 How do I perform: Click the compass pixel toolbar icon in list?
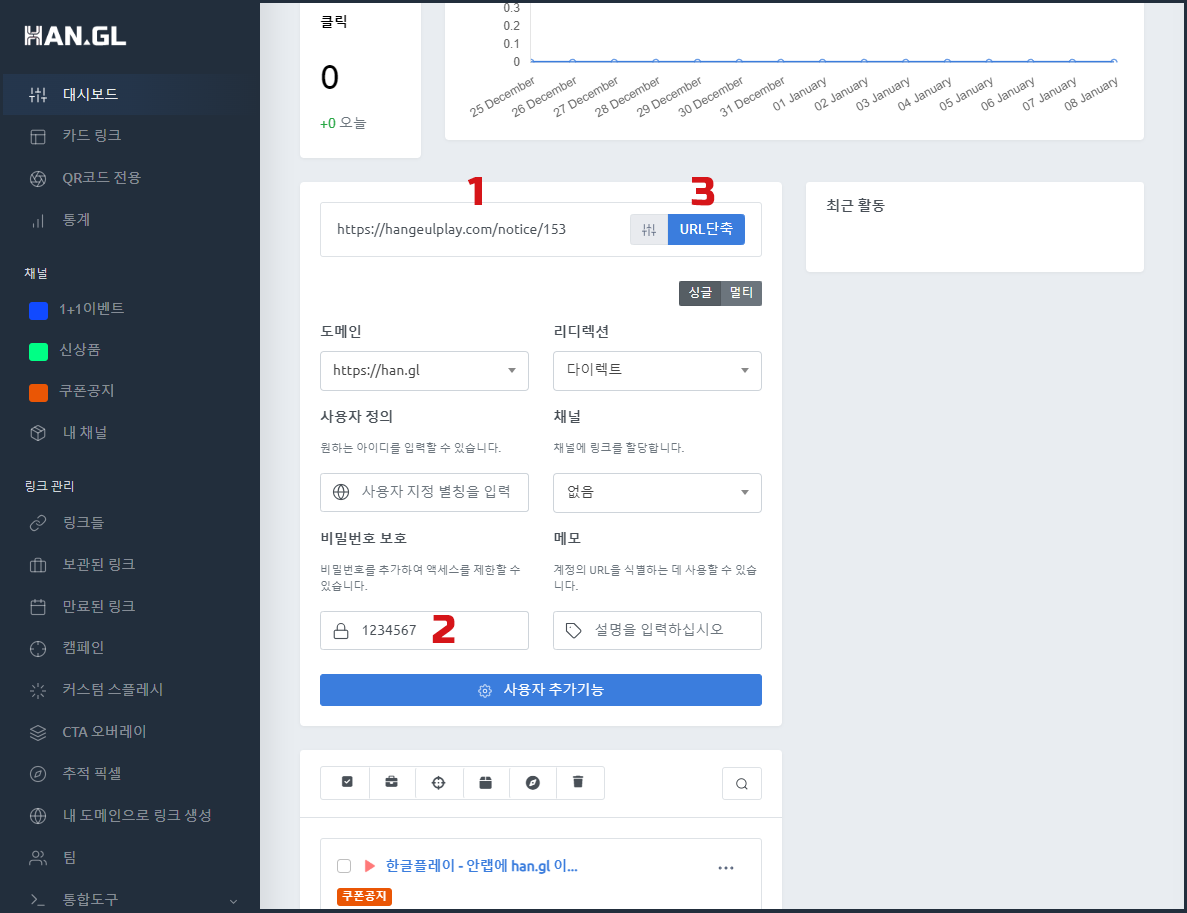point(533,783)
